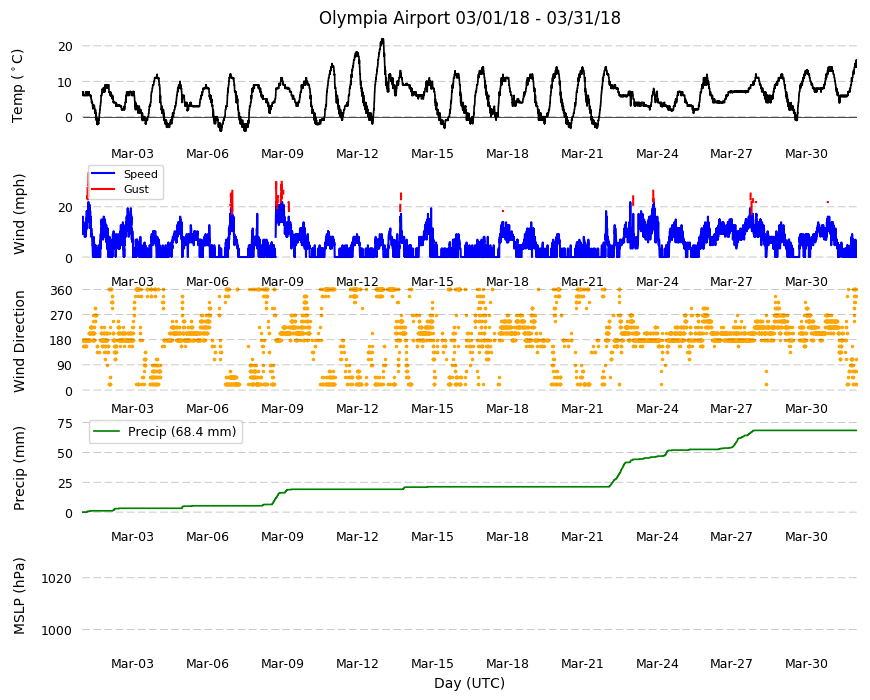Click the Precip (mm) axis label
This screenshot has width=870, height=700.
(19, 468)
